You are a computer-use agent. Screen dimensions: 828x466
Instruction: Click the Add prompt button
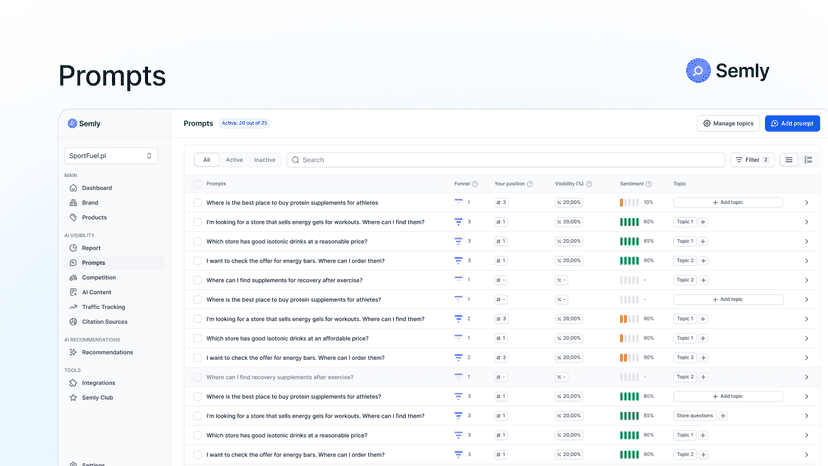point(792,124)
